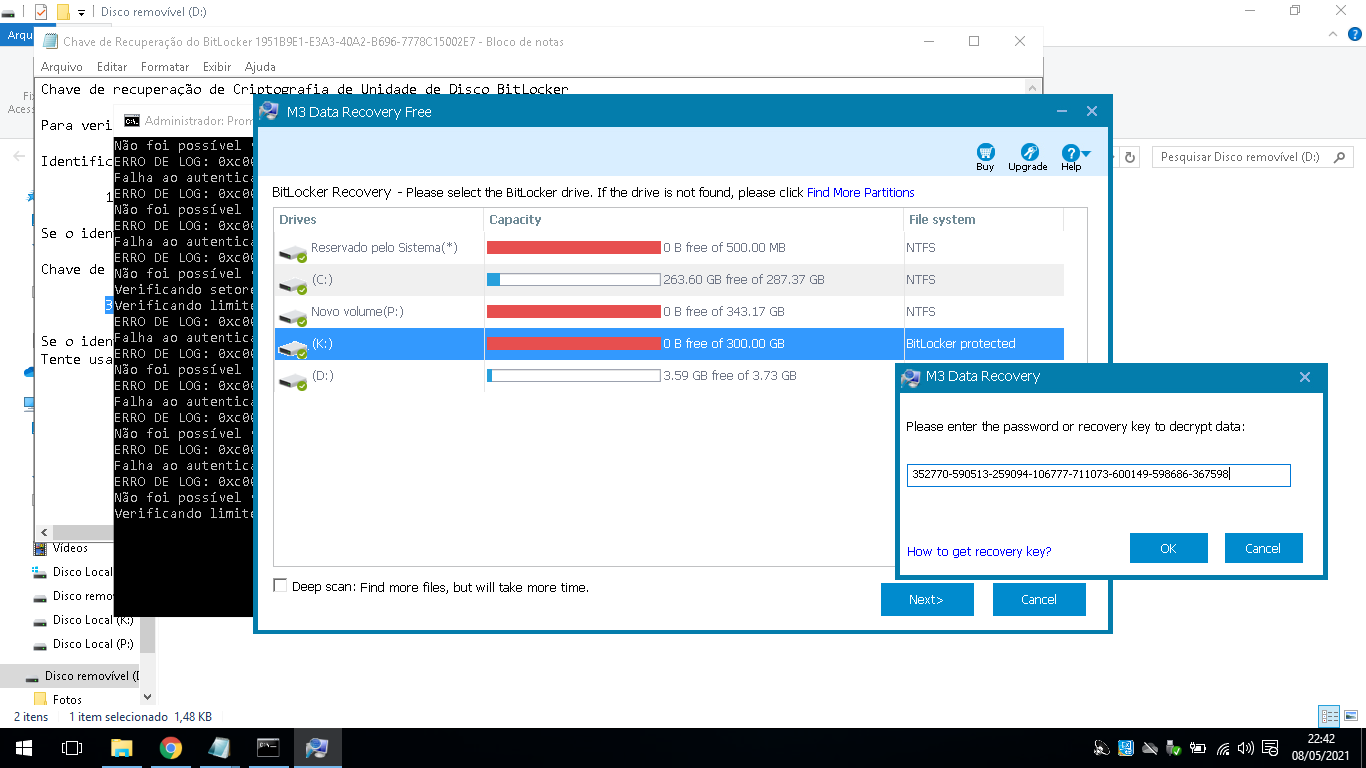This screenshot has width=1366, height=768.
Task: Click the Notepad title bar icon
Action: (x=49, y=41)
